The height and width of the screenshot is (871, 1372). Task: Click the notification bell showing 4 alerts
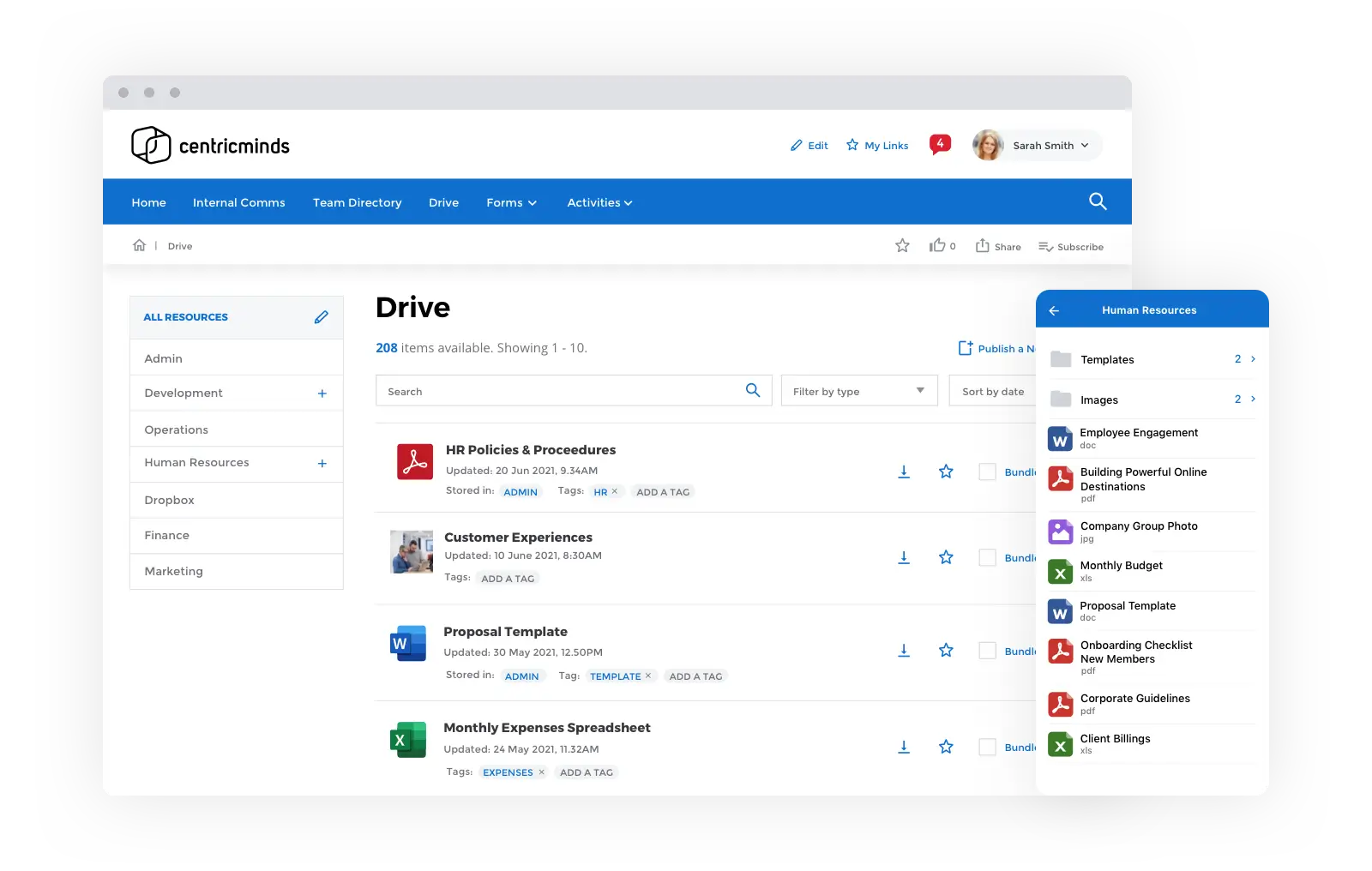click(x=940, y=144)
